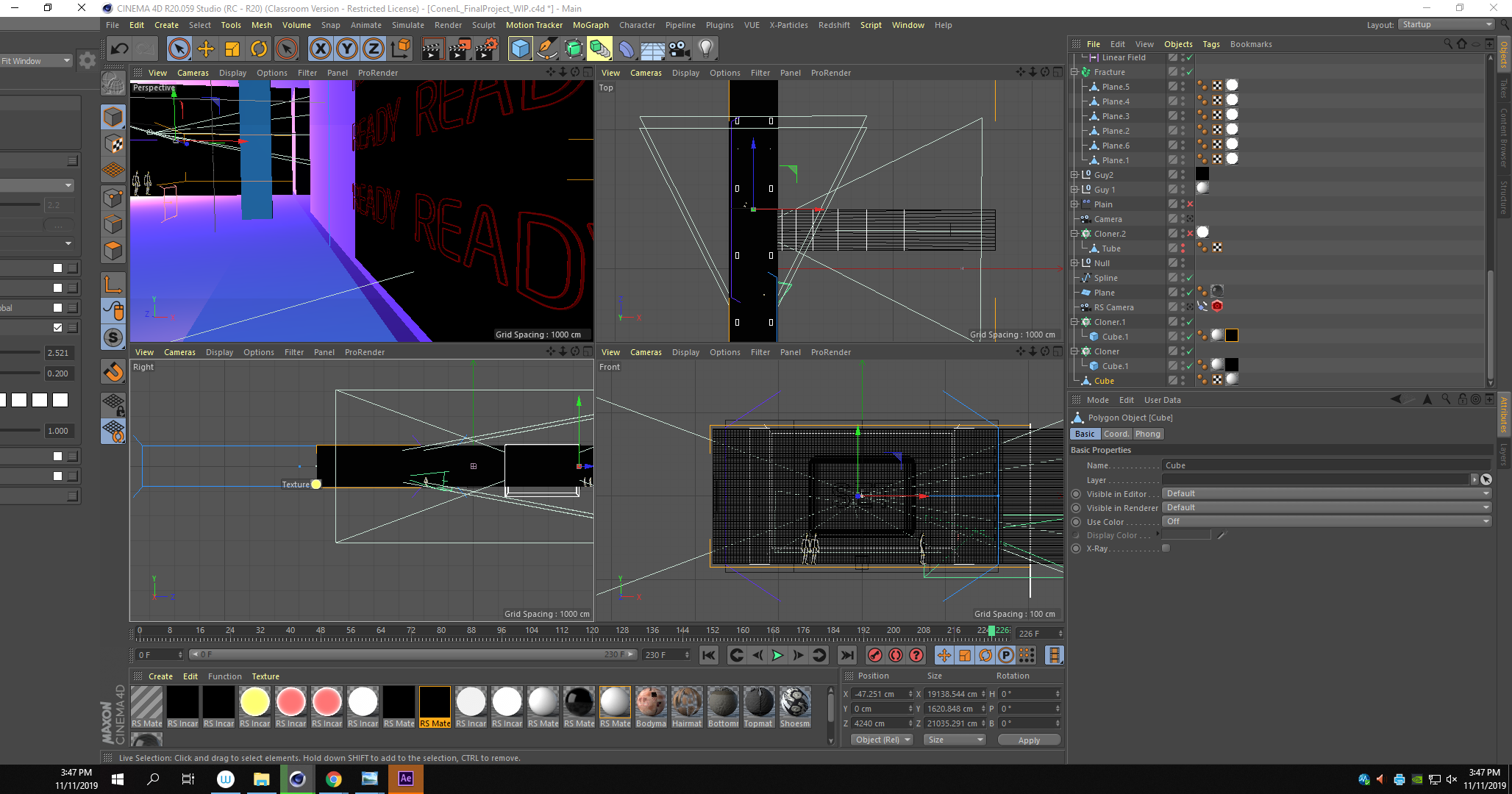Open Edit Render Settings icon
1512x794 pixels.
coord(486,49)
